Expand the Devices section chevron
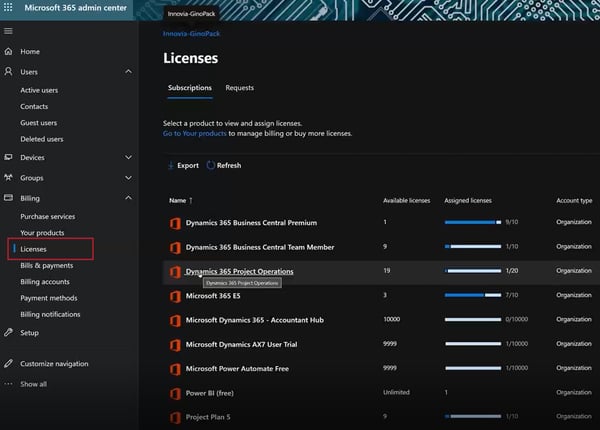 click(x=129, y=157)
